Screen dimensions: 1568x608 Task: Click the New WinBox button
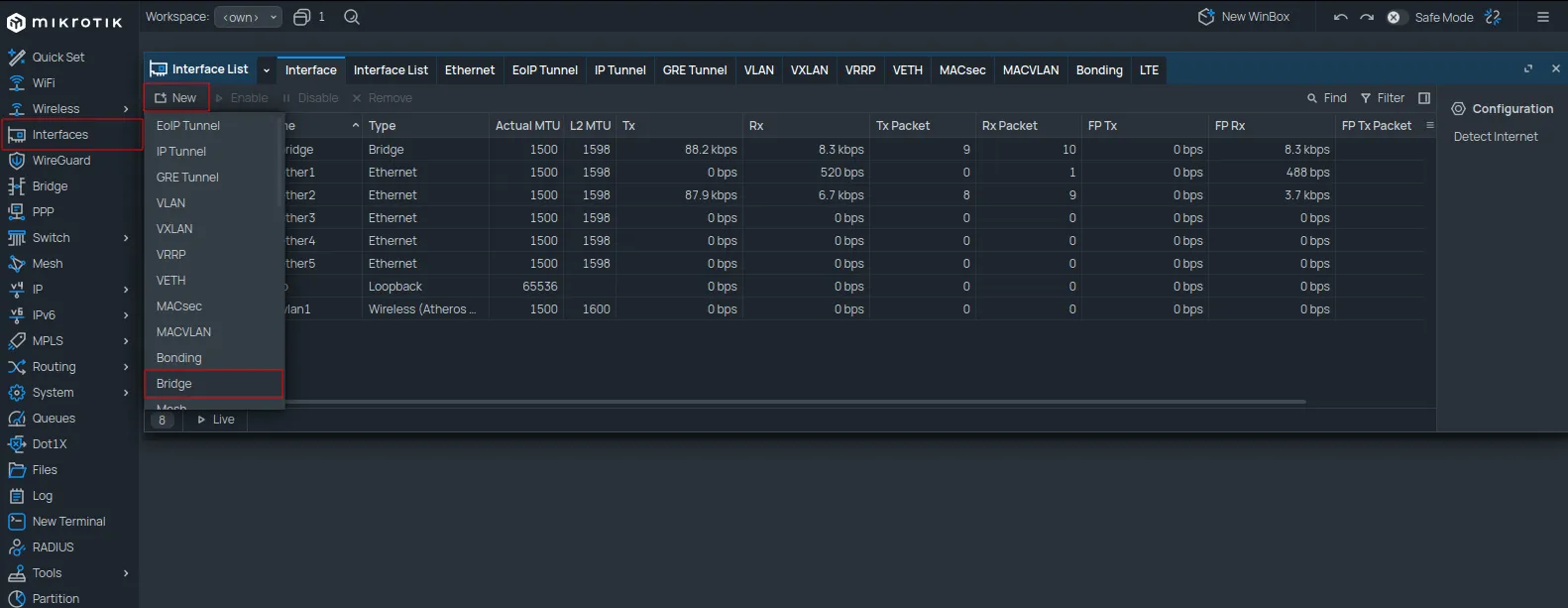click(x=1244, y=17)
